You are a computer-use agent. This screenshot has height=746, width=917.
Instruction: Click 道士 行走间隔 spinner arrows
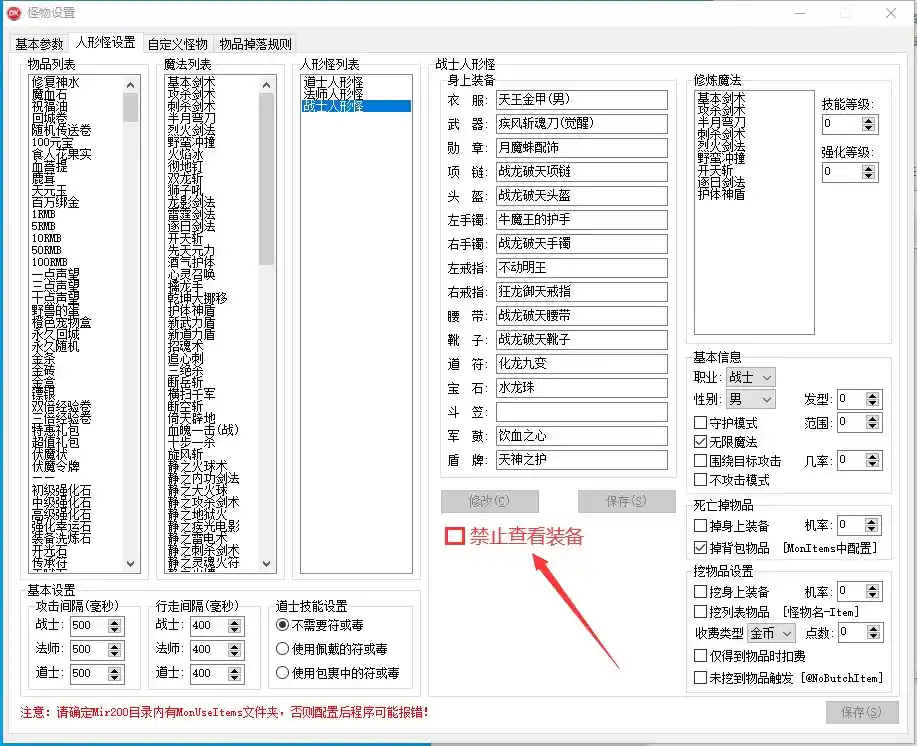[235, 674]
